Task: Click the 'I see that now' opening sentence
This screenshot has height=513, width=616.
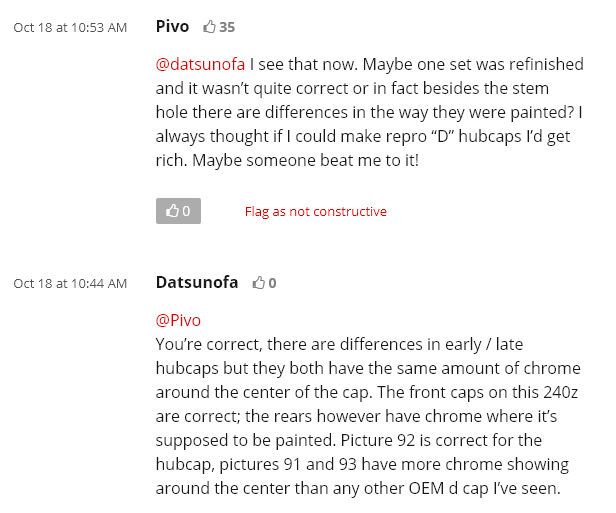Action: (x=304, y=64)
